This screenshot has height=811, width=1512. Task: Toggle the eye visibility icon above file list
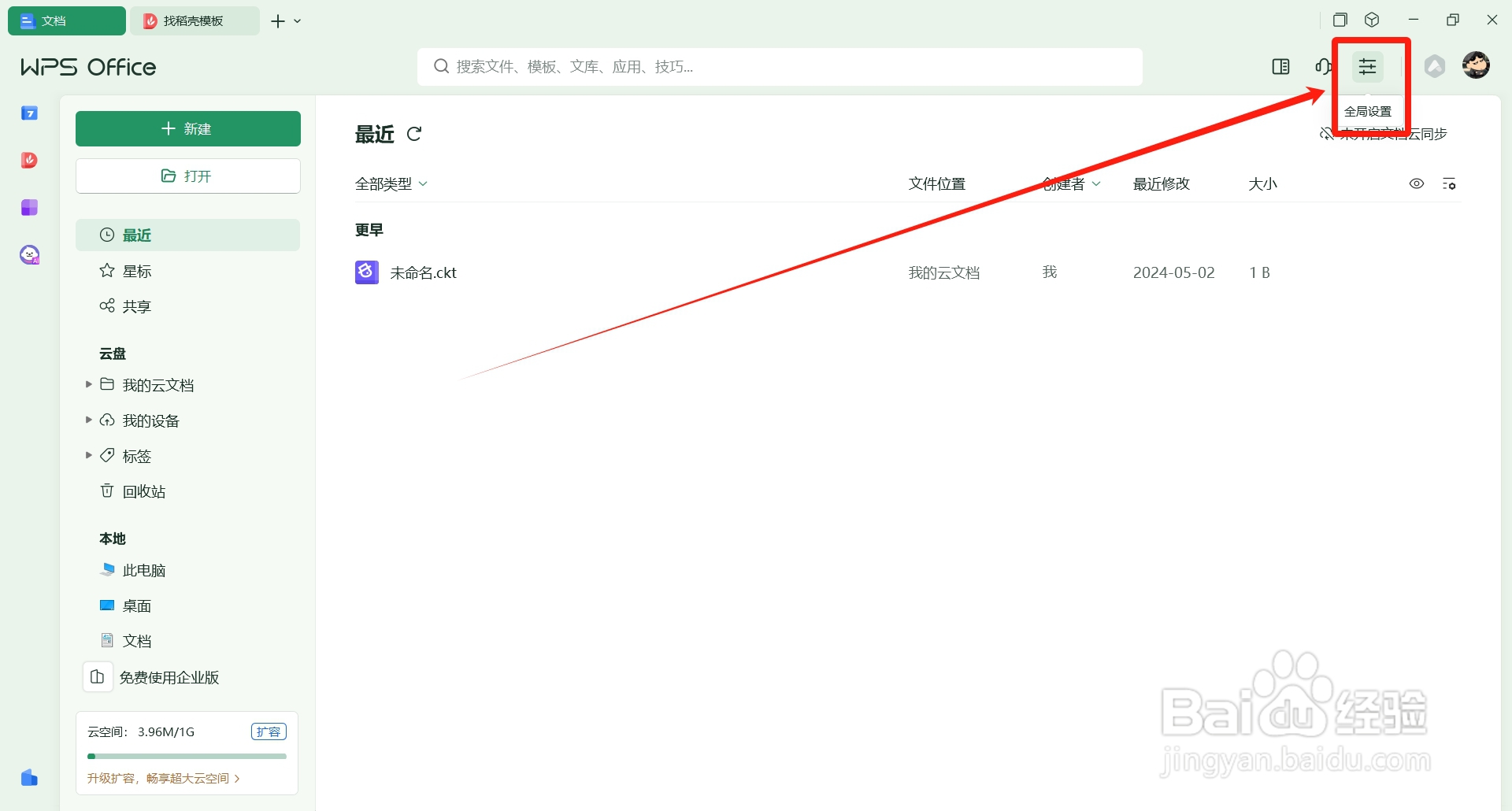point(1417,183)
